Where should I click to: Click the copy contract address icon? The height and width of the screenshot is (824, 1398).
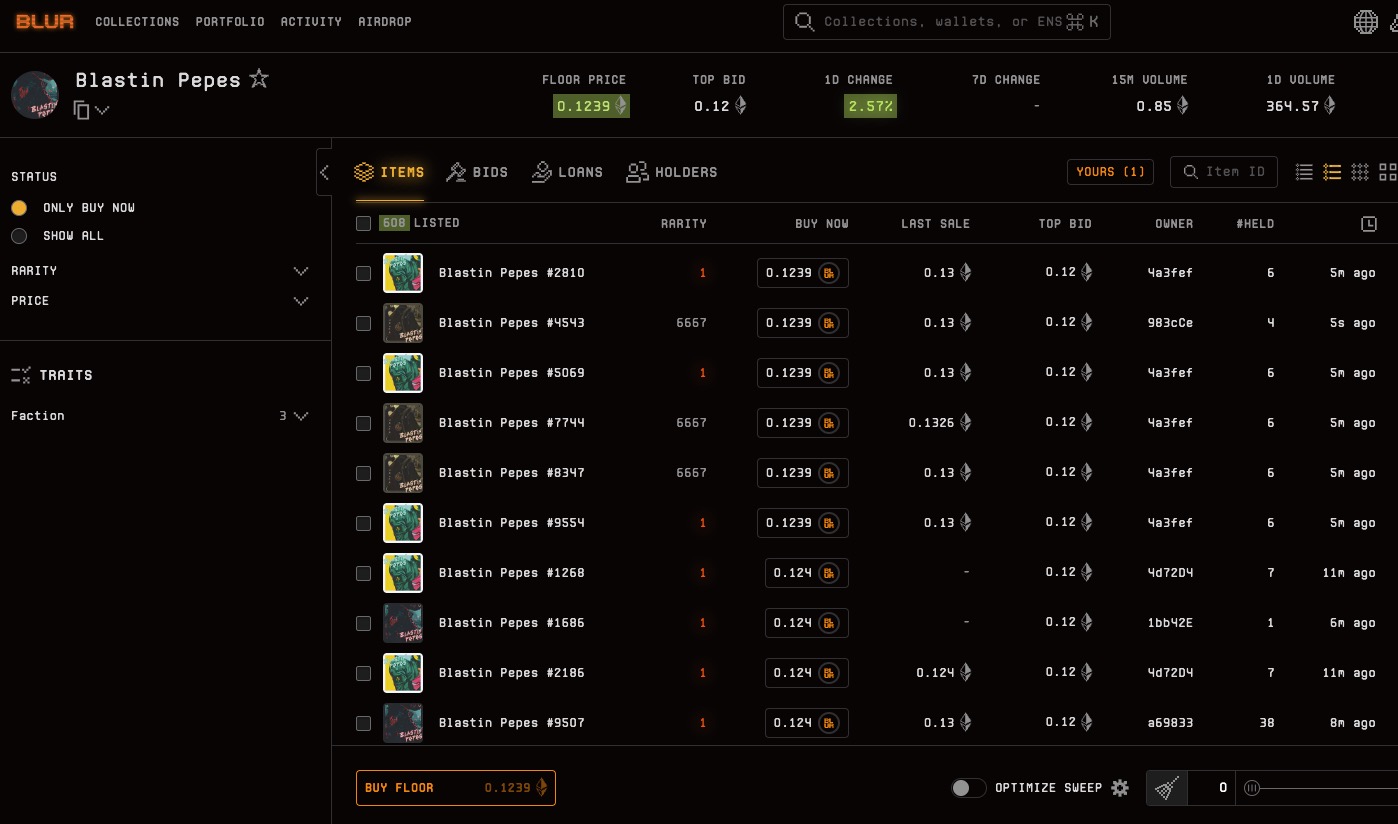click(82, 110)
